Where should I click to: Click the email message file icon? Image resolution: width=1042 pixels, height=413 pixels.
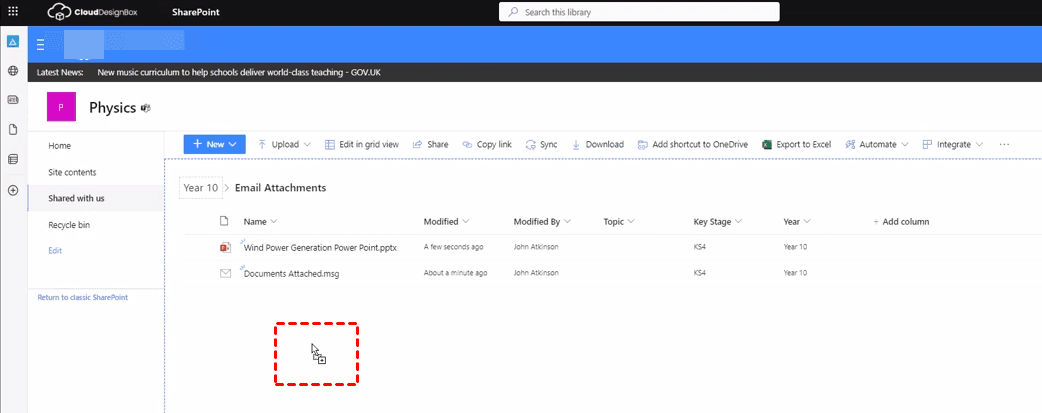[225, 273]
